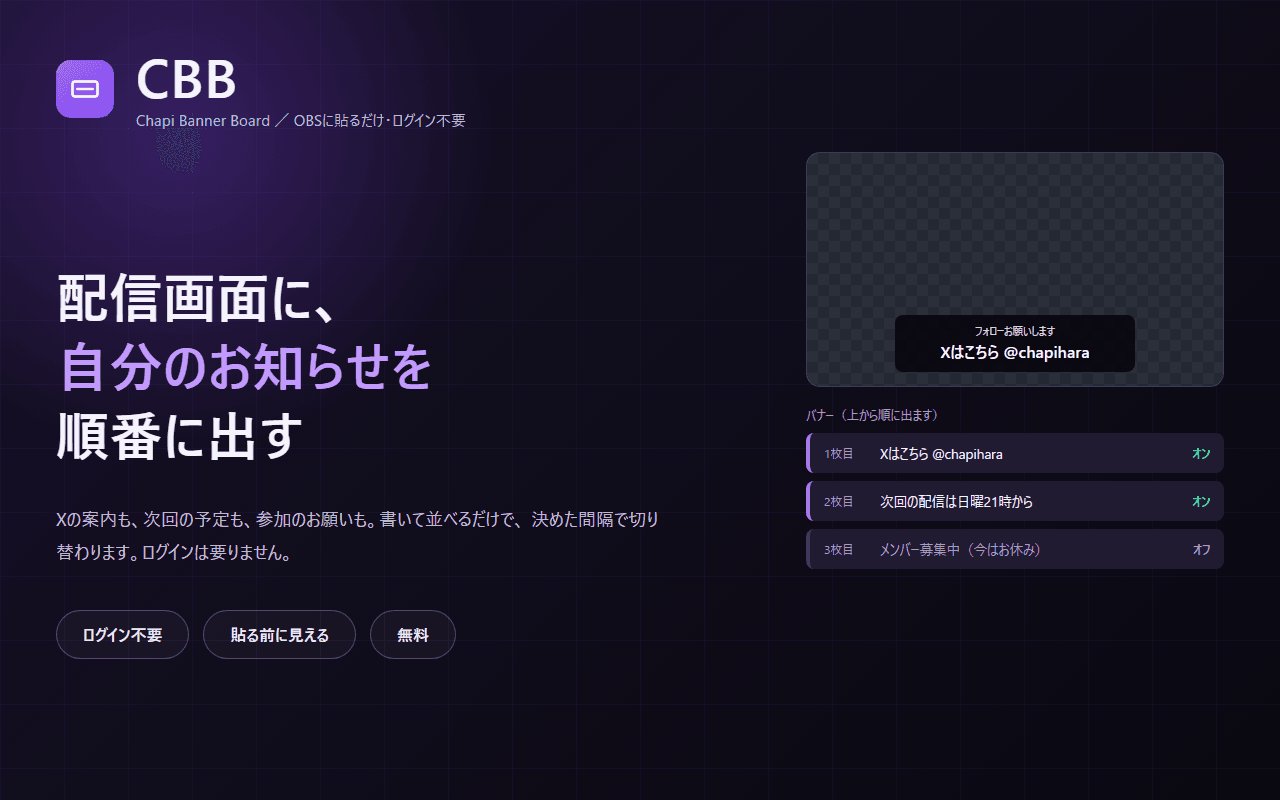The height and width of the screenshot is (800, 1280).
Task: Toggle オフ on the メンバー募集中 row
Action: tap(1201, 550)
